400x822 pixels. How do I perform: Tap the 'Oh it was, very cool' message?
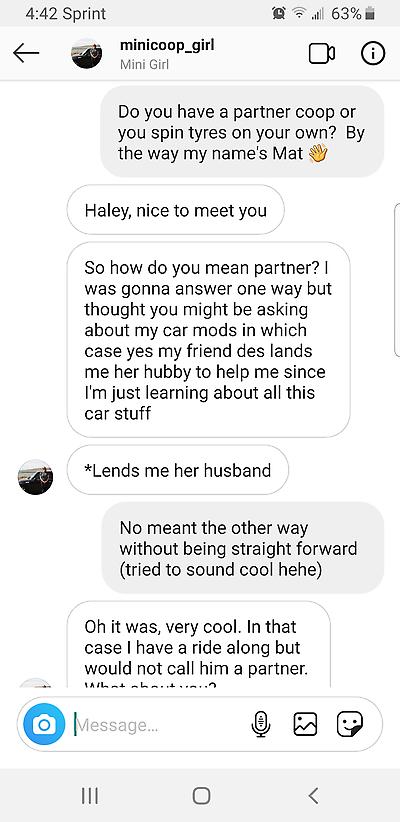point(199,645)
